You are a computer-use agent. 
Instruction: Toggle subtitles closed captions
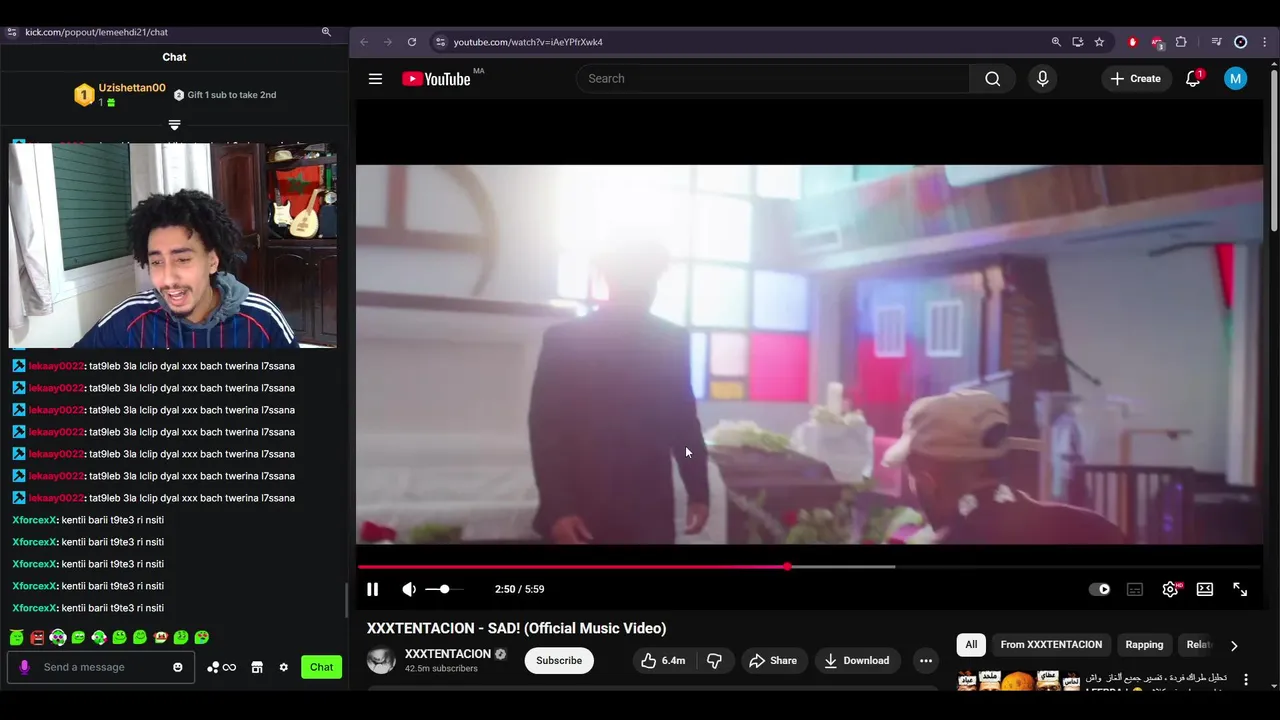tap(1135, 589)
